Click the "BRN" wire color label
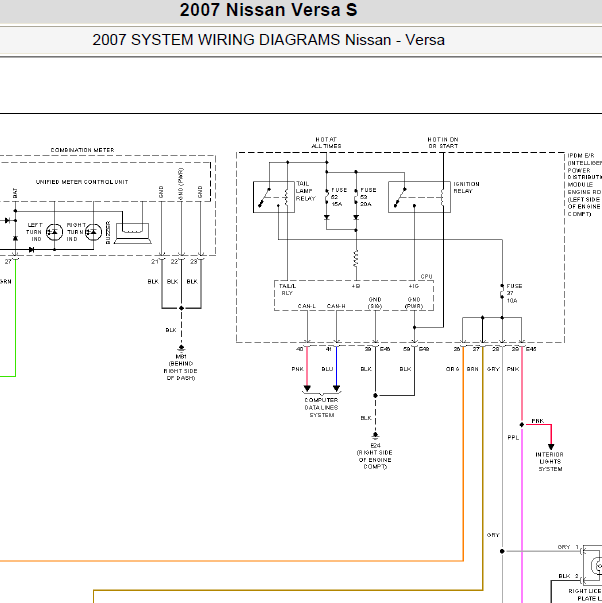Screen dimensions: 602x603 click(472, 369)
